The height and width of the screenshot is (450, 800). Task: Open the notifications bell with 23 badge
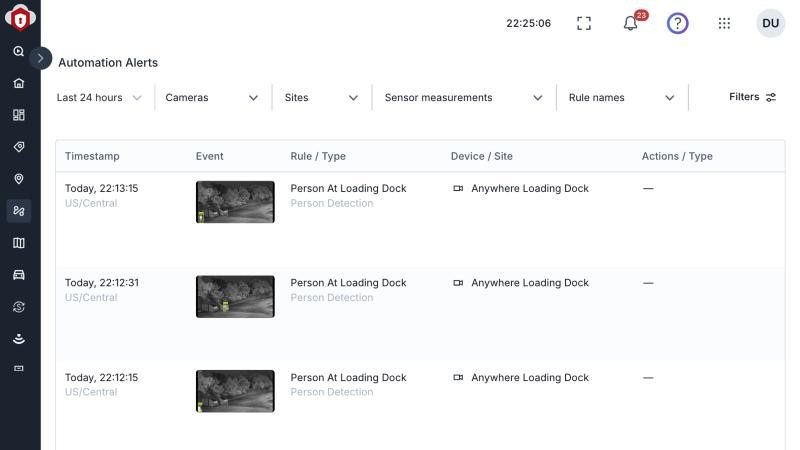[x=631, y=23]
